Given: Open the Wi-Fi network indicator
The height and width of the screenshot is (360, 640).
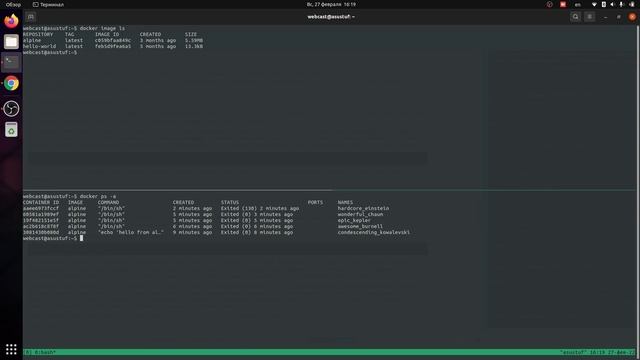Looking at the screenshot, I should tap(594, 4).
